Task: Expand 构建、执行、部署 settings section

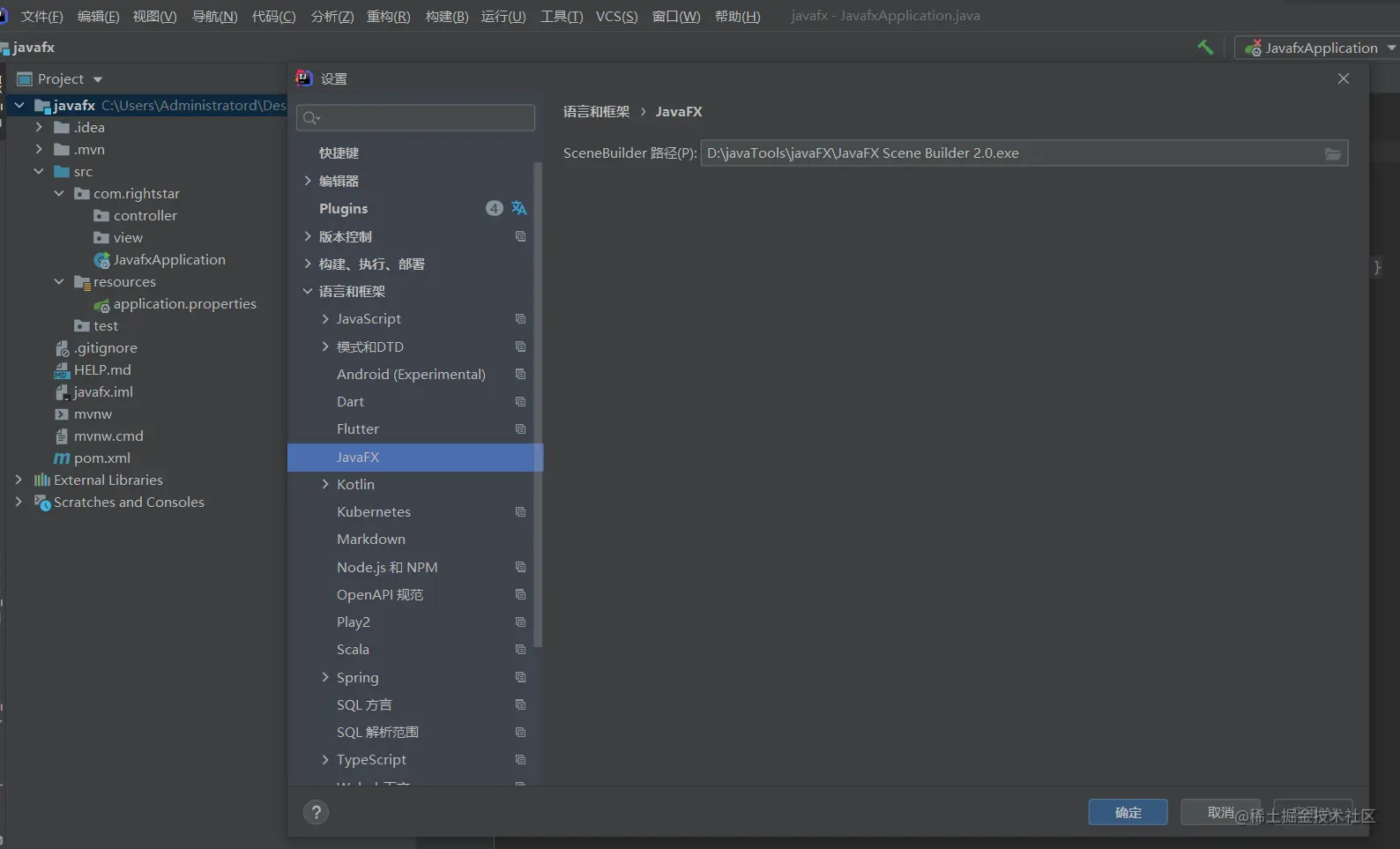Action: point(308,264)
